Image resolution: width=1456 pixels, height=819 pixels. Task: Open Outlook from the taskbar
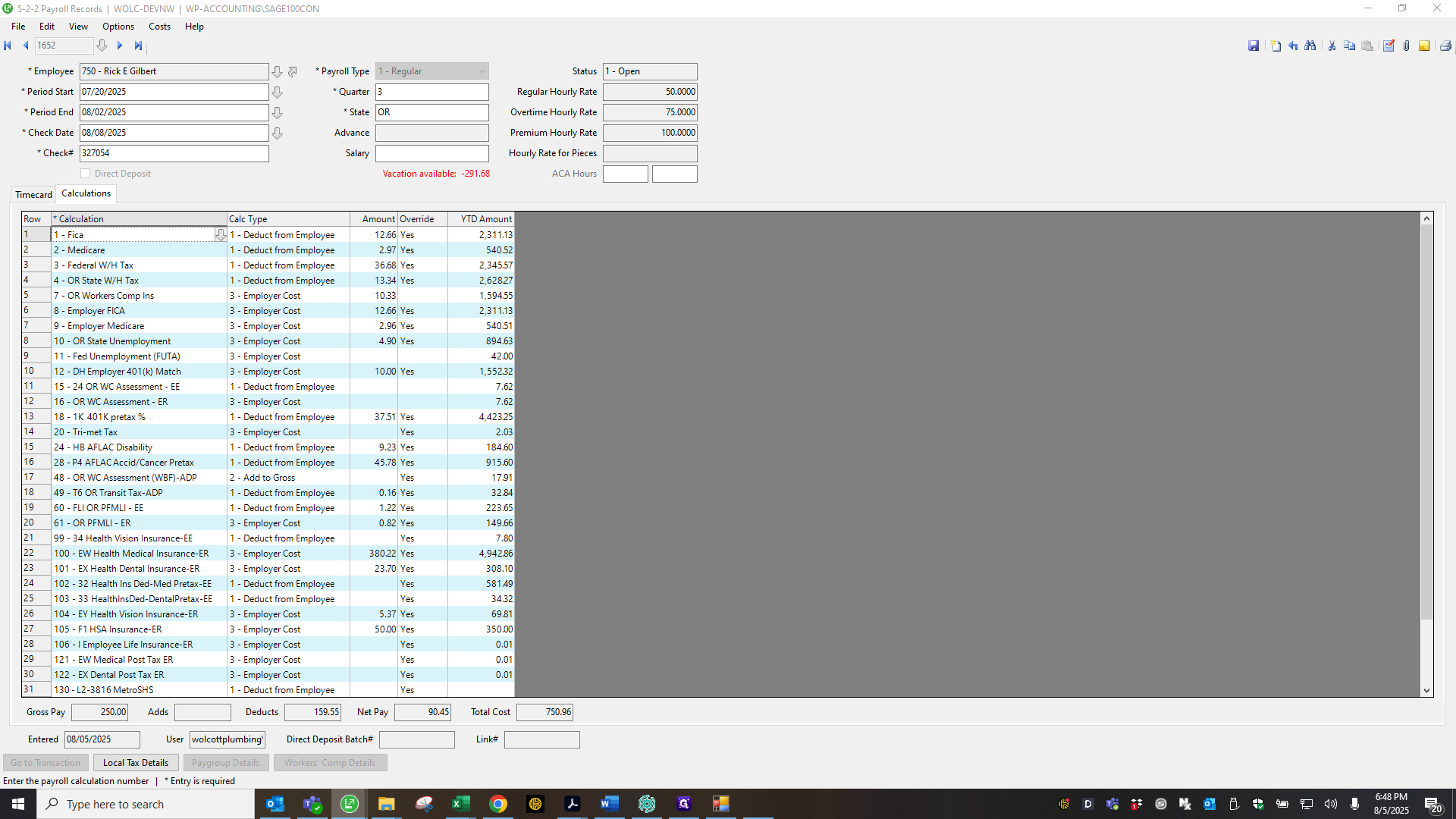[x=275, y=804]
